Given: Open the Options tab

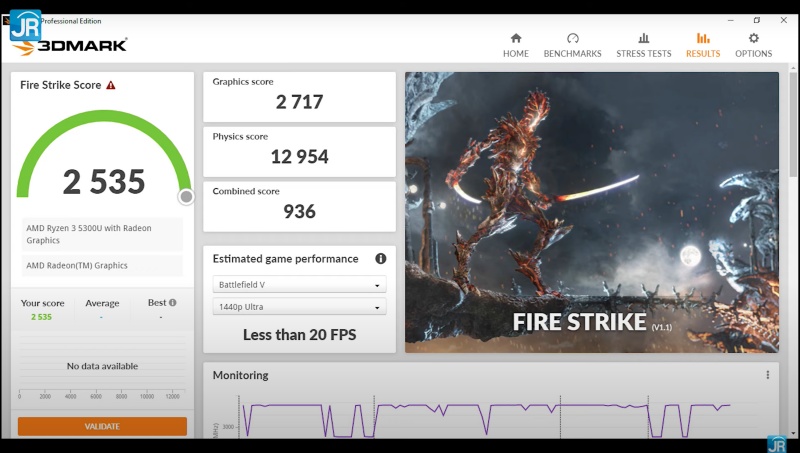Looking at the screenshot, I should pos(754,45).
